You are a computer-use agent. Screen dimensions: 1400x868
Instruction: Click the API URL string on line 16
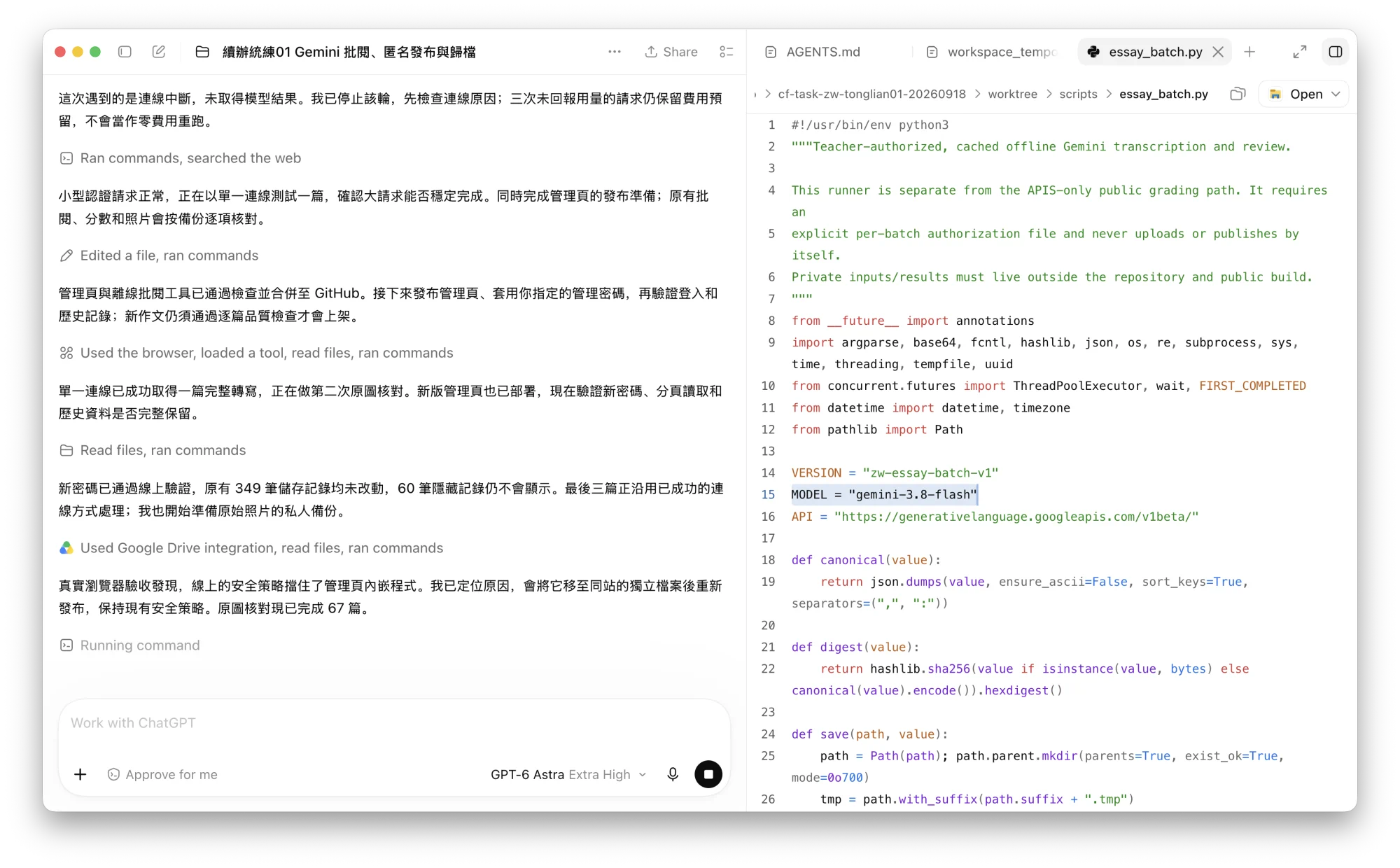coord(1016,517)
